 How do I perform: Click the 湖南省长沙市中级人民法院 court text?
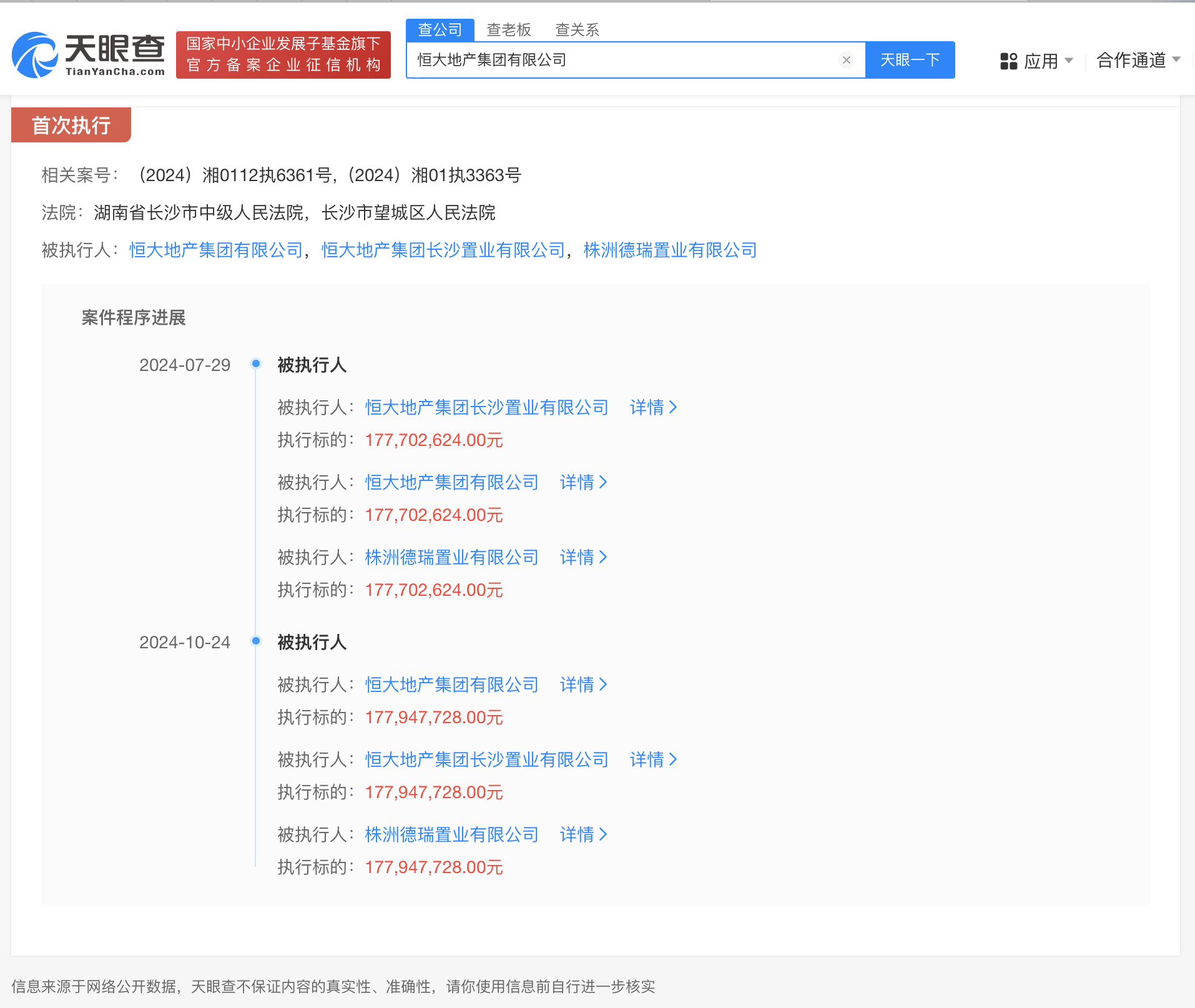coord(199,213)
